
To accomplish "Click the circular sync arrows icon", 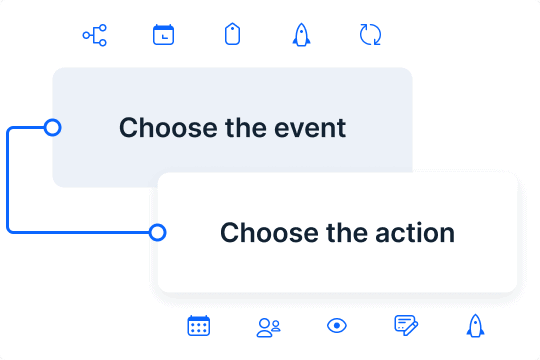I will [x=370, y=34].
